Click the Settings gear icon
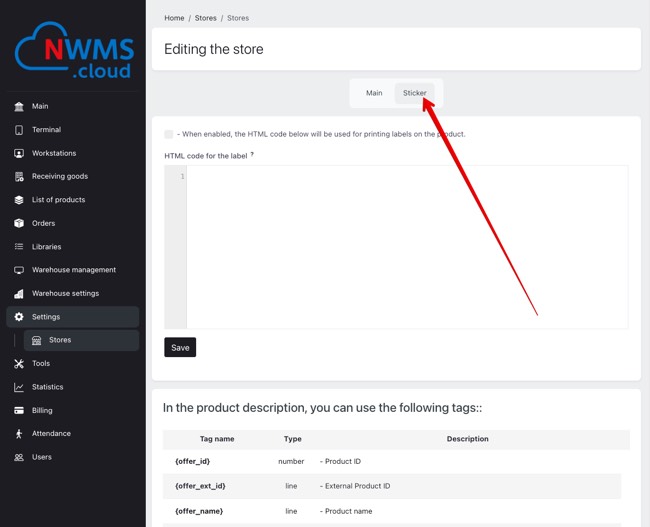This screenshot has height=527, width=650. click(19, 317)
